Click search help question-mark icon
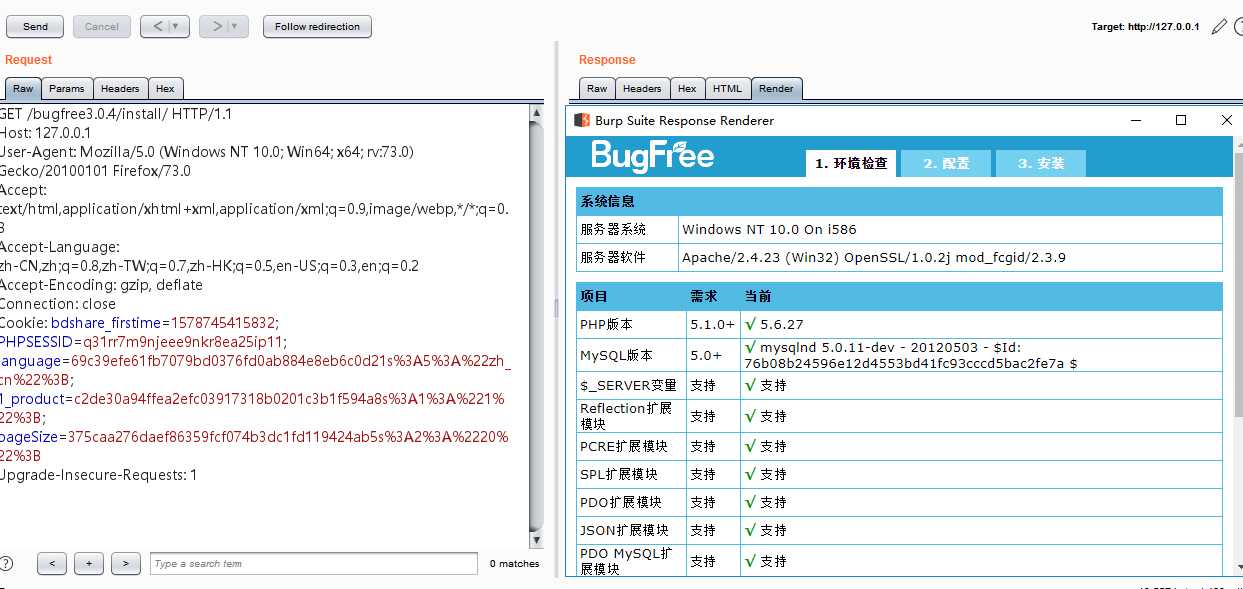This screenshot has height=589, width=1243. [7, 563]
